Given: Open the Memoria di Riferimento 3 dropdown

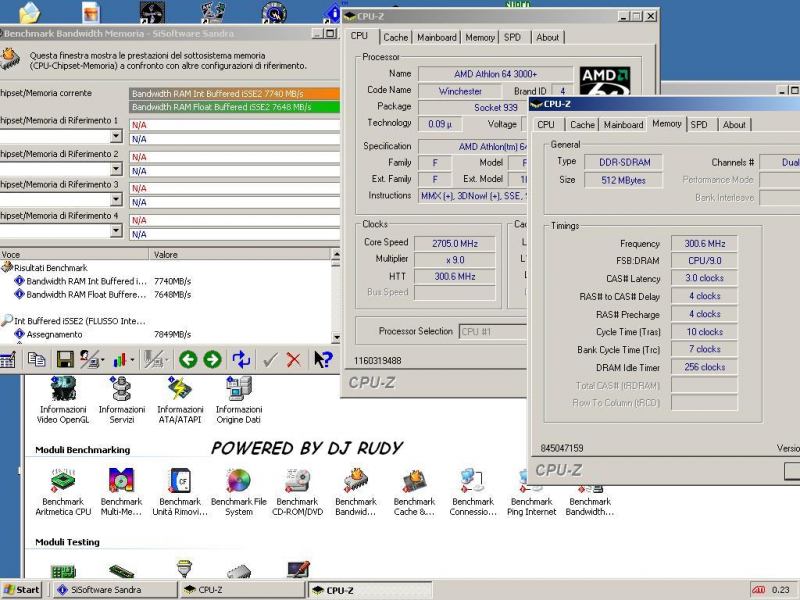Looking at the screenshot, I should 116,199.
